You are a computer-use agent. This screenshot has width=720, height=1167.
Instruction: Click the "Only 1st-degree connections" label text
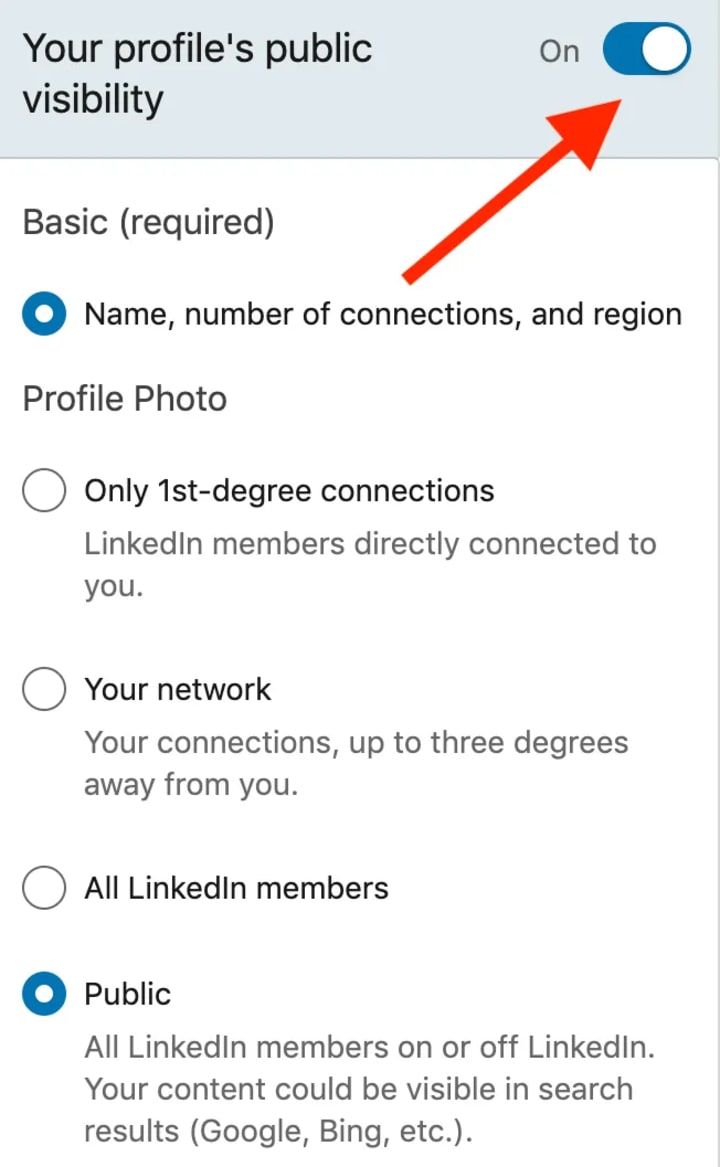coord(289,491)
